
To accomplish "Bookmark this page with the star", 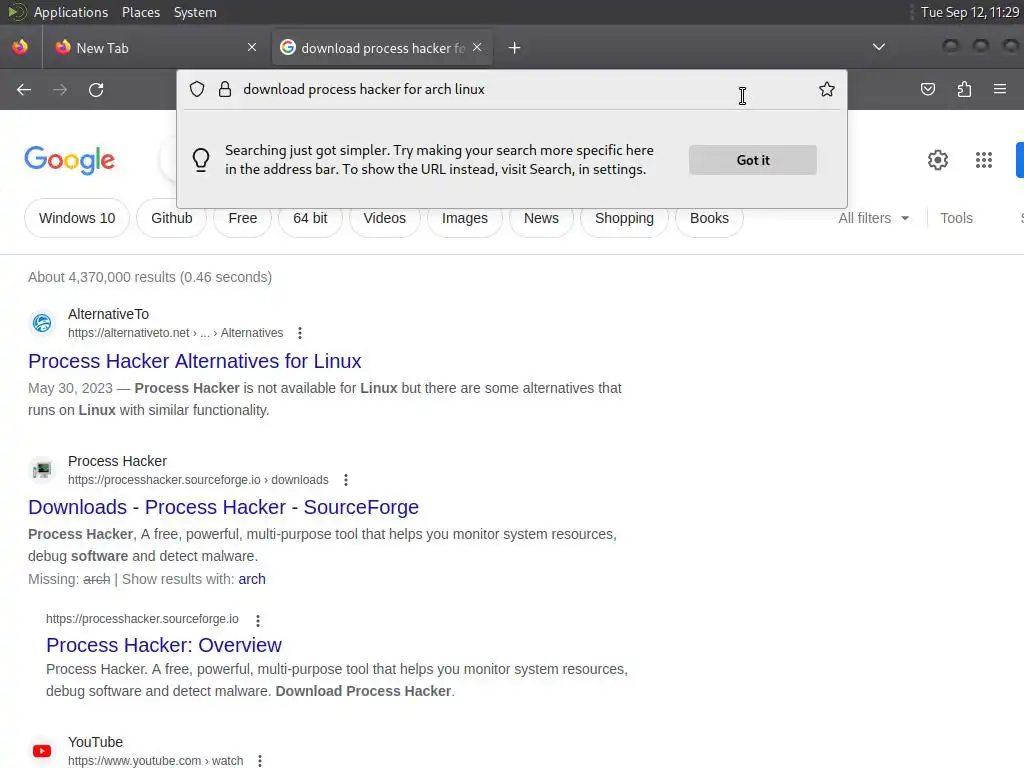I will [x=827, y=89].
